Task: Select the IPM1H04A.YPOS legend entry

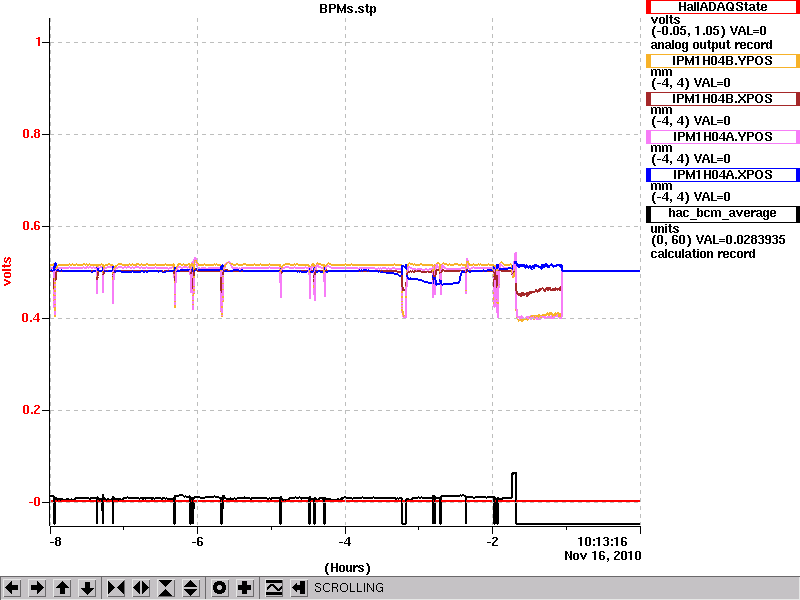Action: pyautogui.click(x=722, y=137)
